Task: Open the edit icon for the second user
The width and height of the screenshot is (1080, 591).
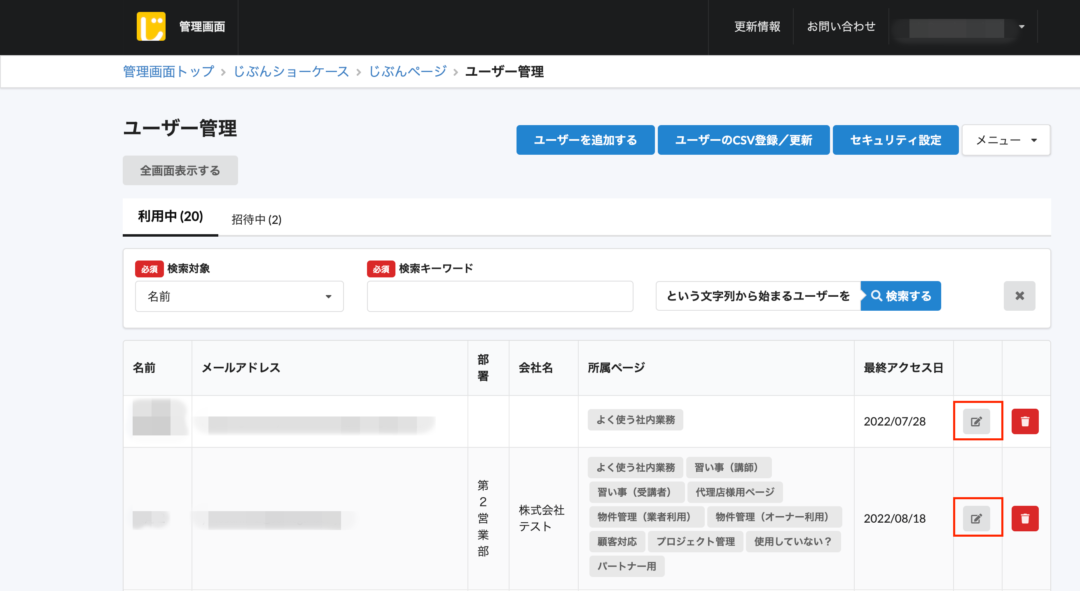Action: (x=977, y=517)
